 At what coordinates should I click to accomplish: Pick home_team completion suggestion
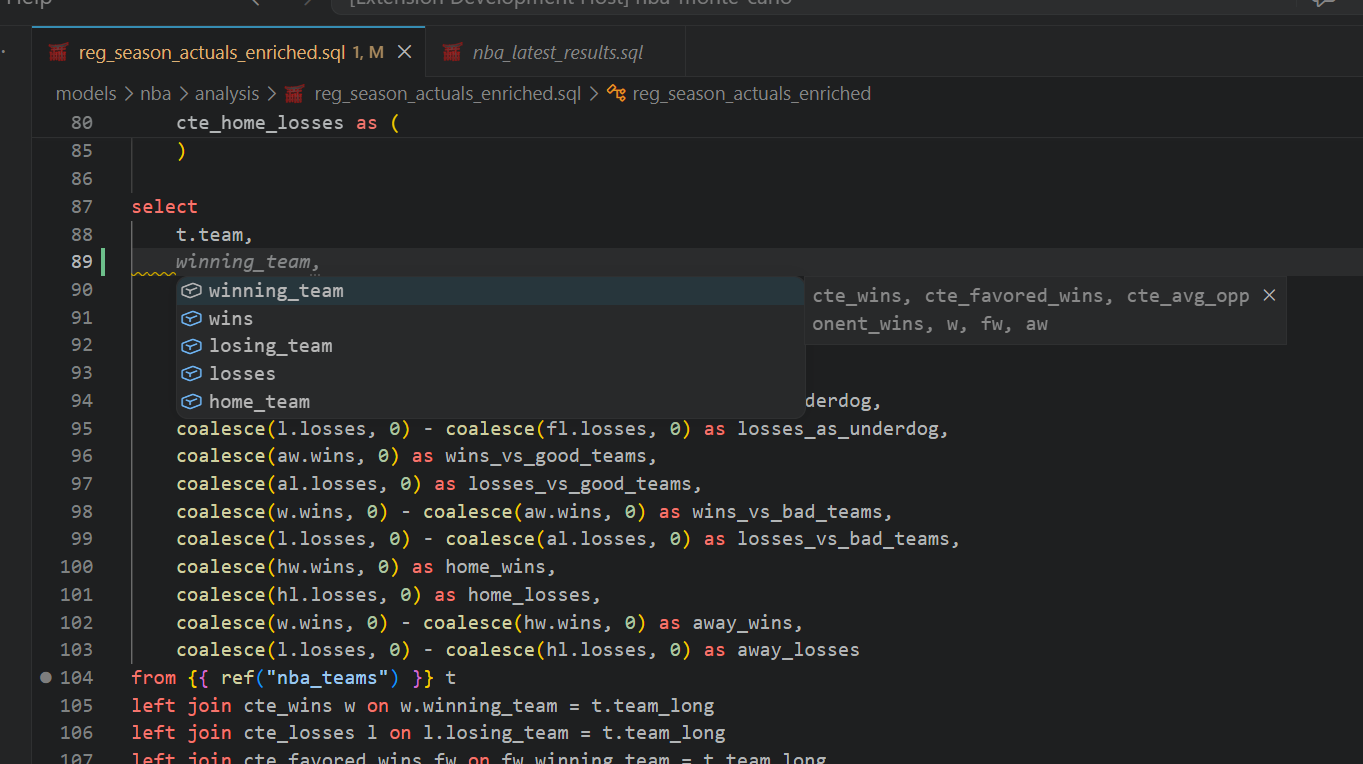[490, 402]
